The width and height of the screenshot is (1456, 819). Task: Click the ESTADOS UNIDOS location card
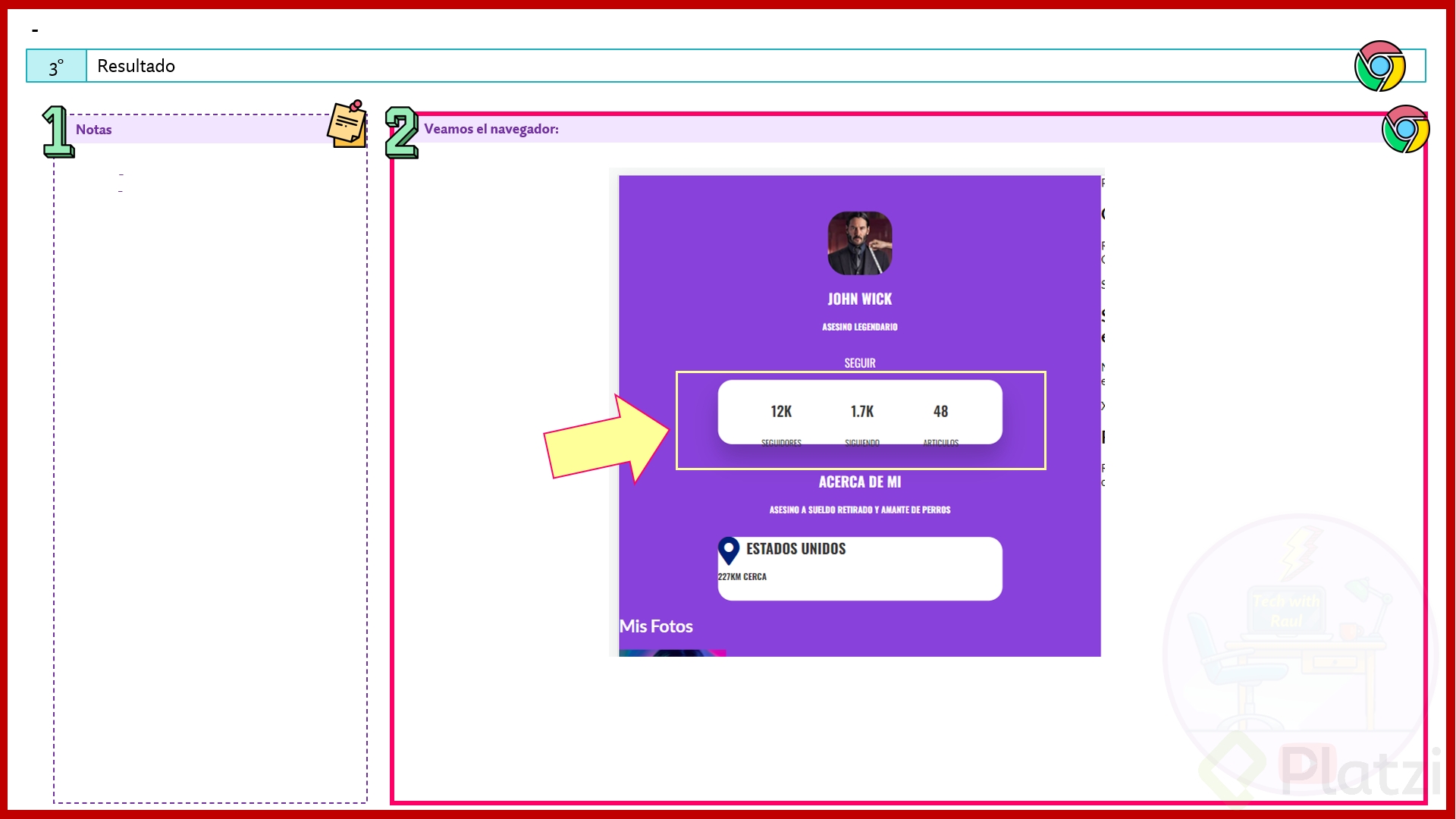pos(859,569)
